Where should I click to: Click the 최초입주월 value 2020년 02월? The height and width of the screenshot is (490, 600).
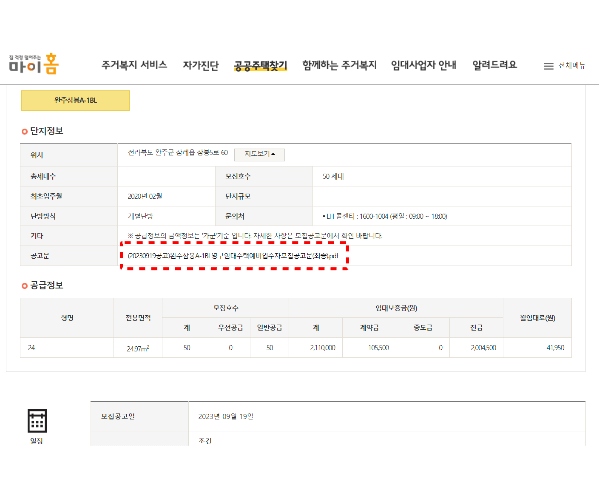[145, 196]
